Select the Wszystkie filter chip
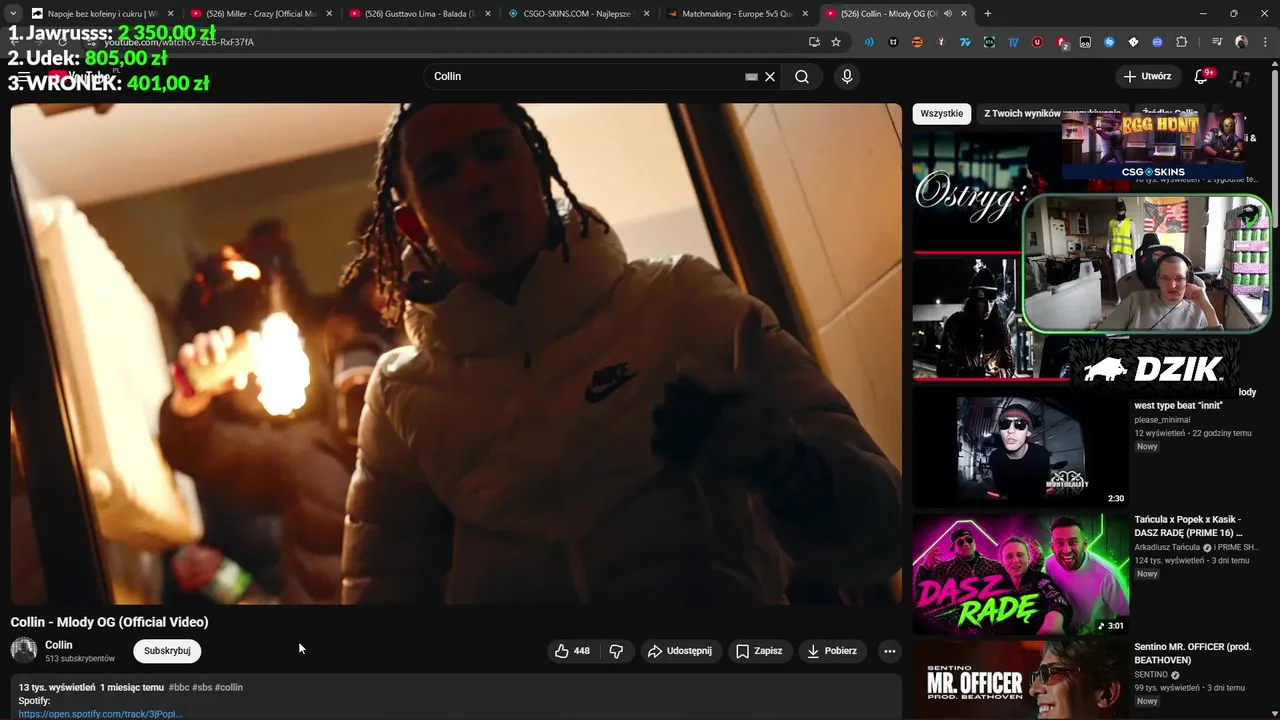Viewport: 1280px width, 720px height. click(941, 114)
